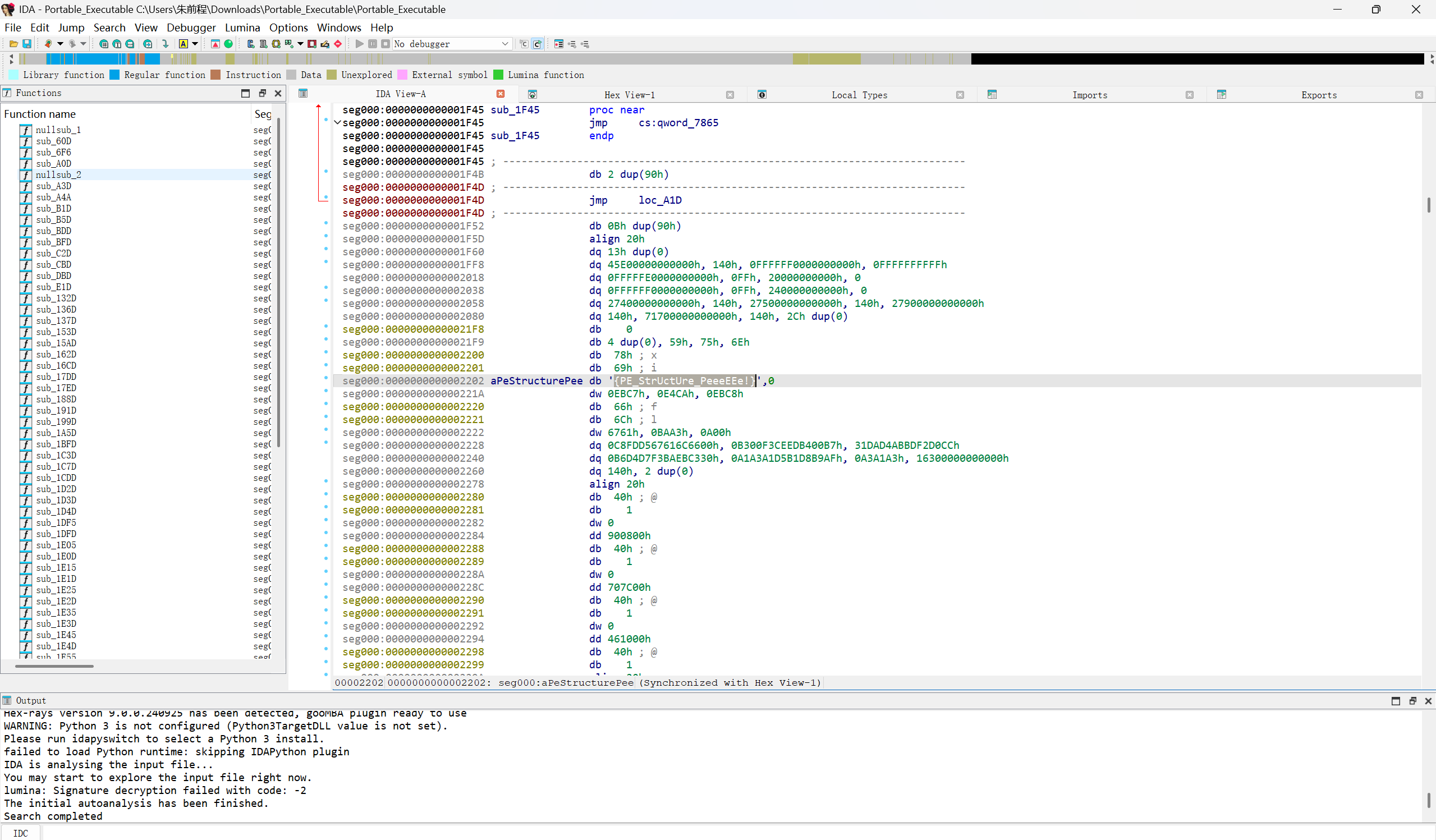Expand the arrow beside the 'A' search icon
Image resolution: width=1436 pixels, height=840 pixels.
195,44
